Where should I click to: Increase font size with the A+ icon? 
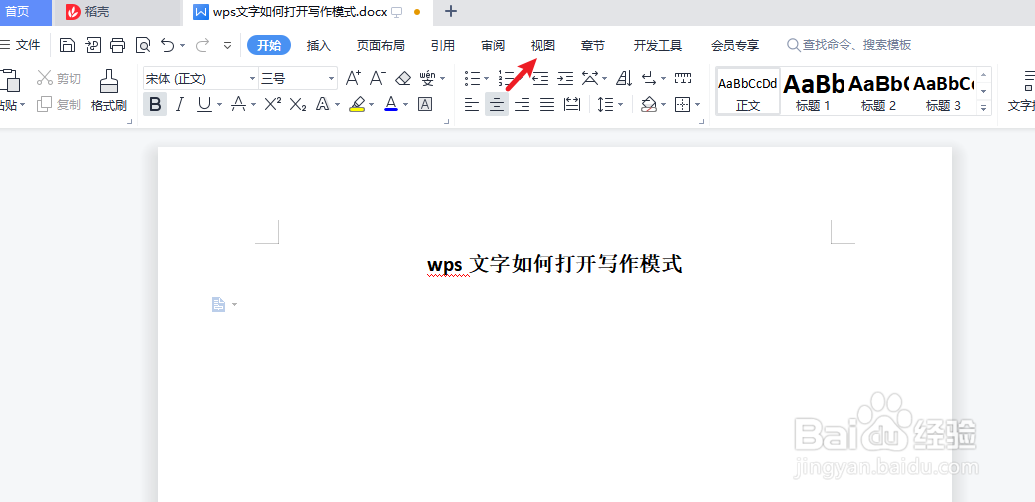pos(354,78)
